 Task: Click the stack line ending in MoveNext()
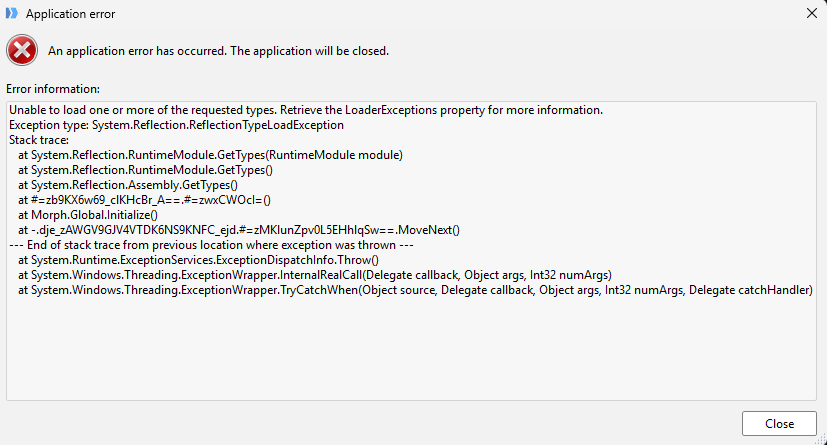[239, 230]
